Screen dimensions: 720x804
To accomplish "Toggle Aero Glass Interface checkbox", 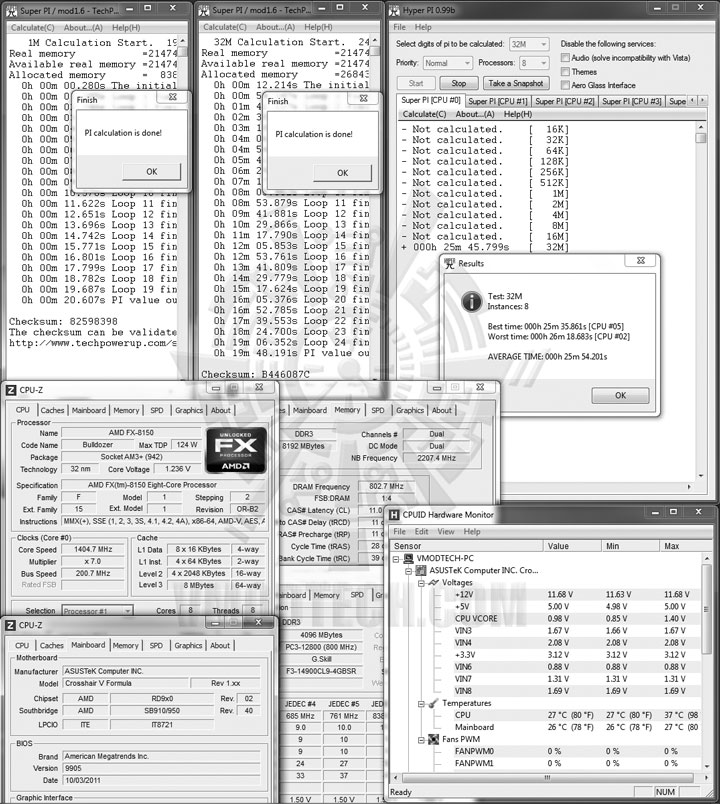I will click(x=565, y=85).
